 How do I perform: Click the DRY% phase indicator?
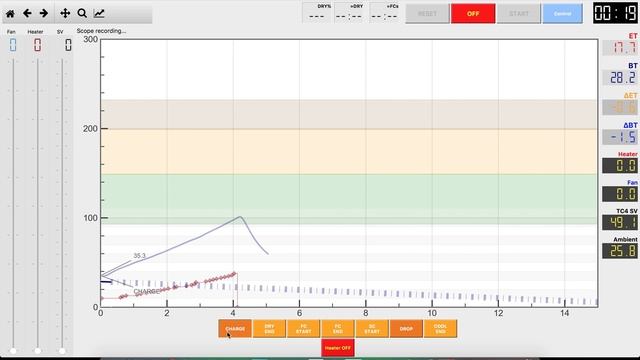tap(317, 13)
